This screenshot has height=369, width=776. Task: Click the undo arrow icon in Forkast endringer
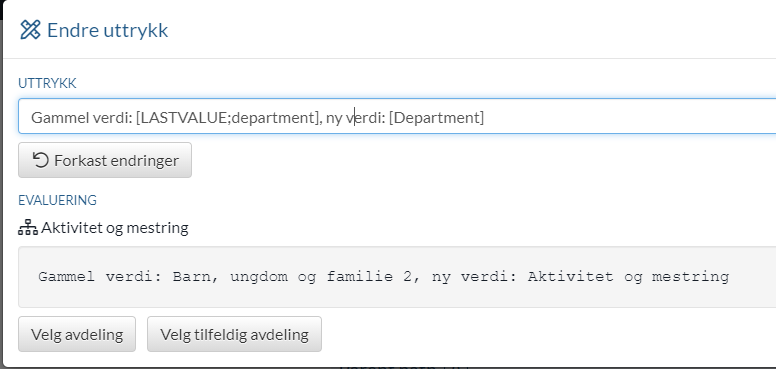(41, 160)
